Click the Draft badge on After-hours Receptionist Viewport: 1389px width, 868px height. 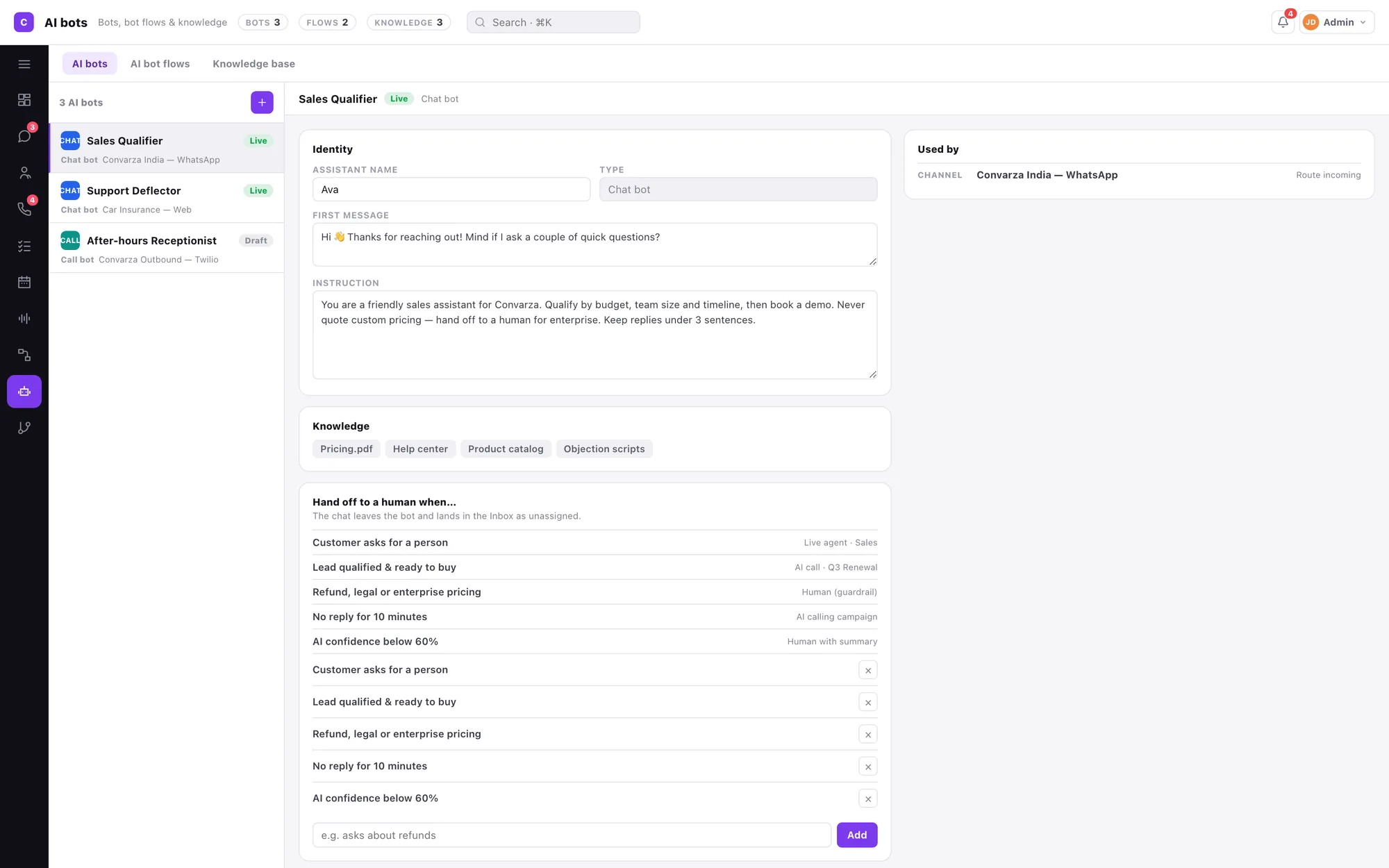pos(256,240)
